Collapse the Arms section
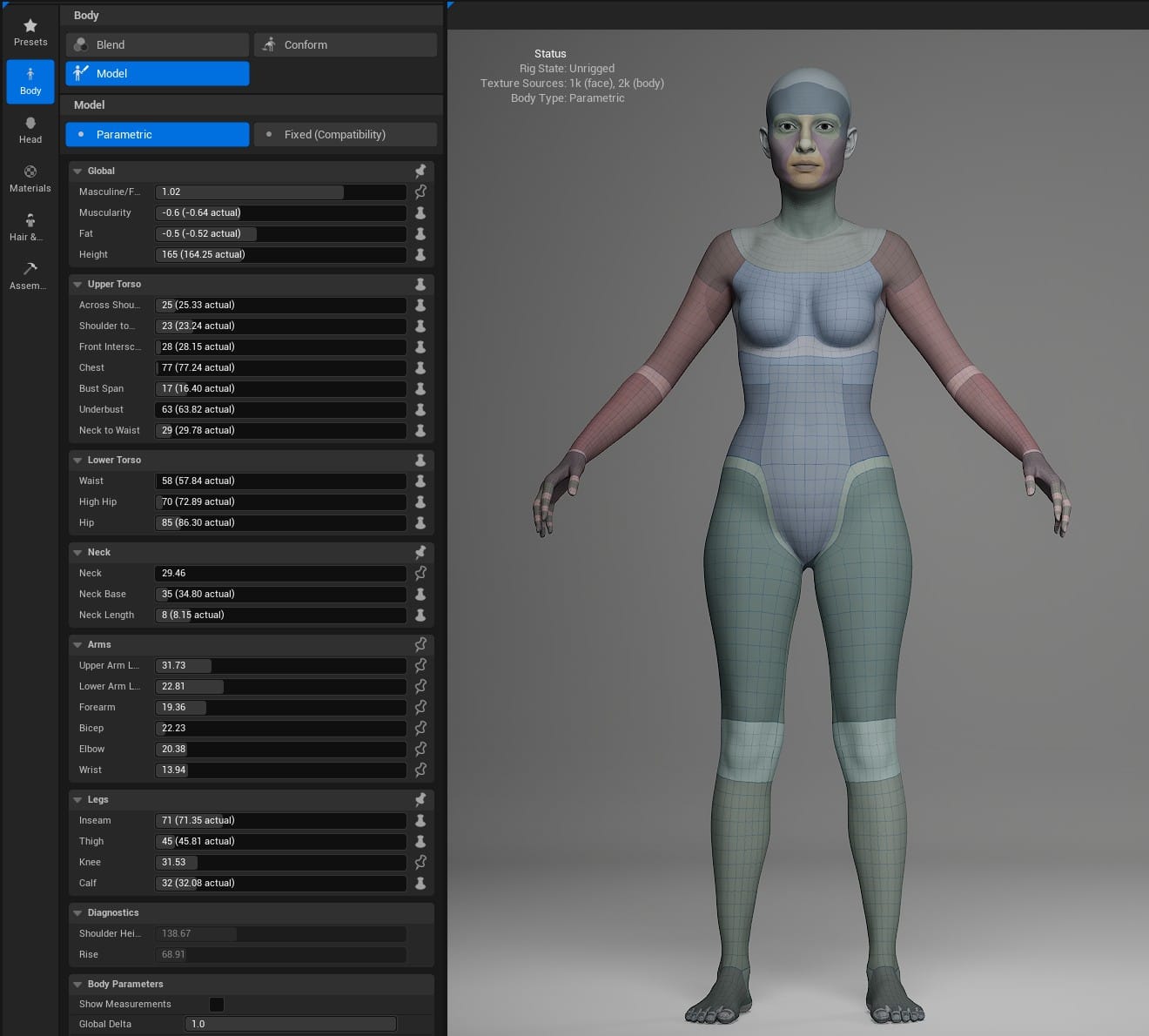The image size is (1149, 1036). tap(77, 645)
